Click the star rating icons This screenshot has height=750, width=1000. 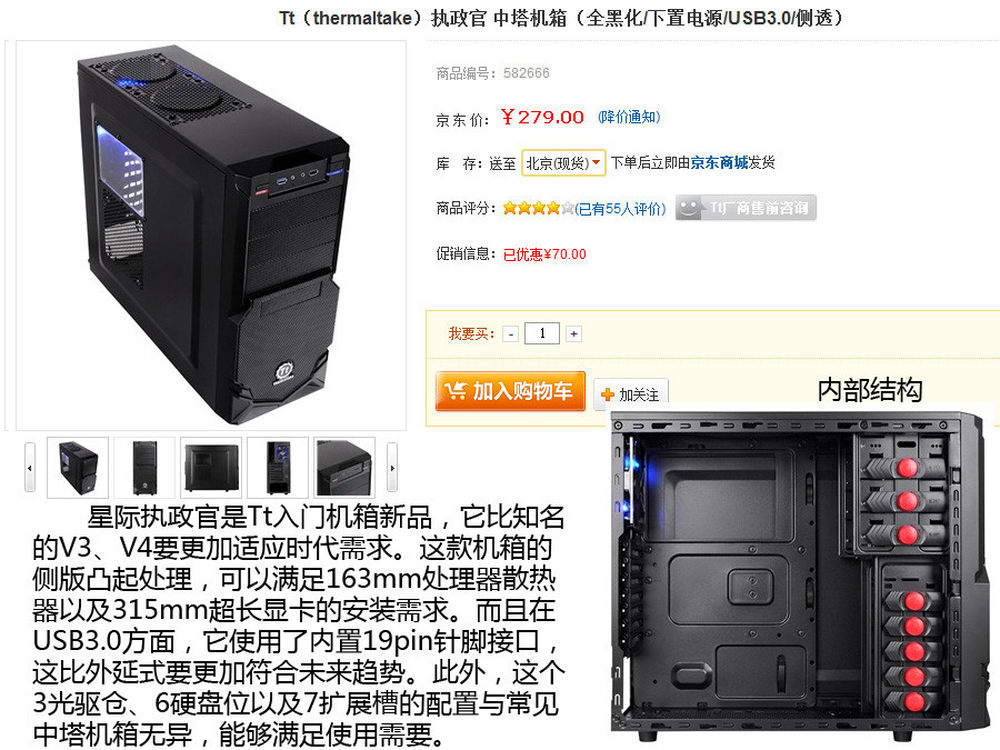click(538, 208)
